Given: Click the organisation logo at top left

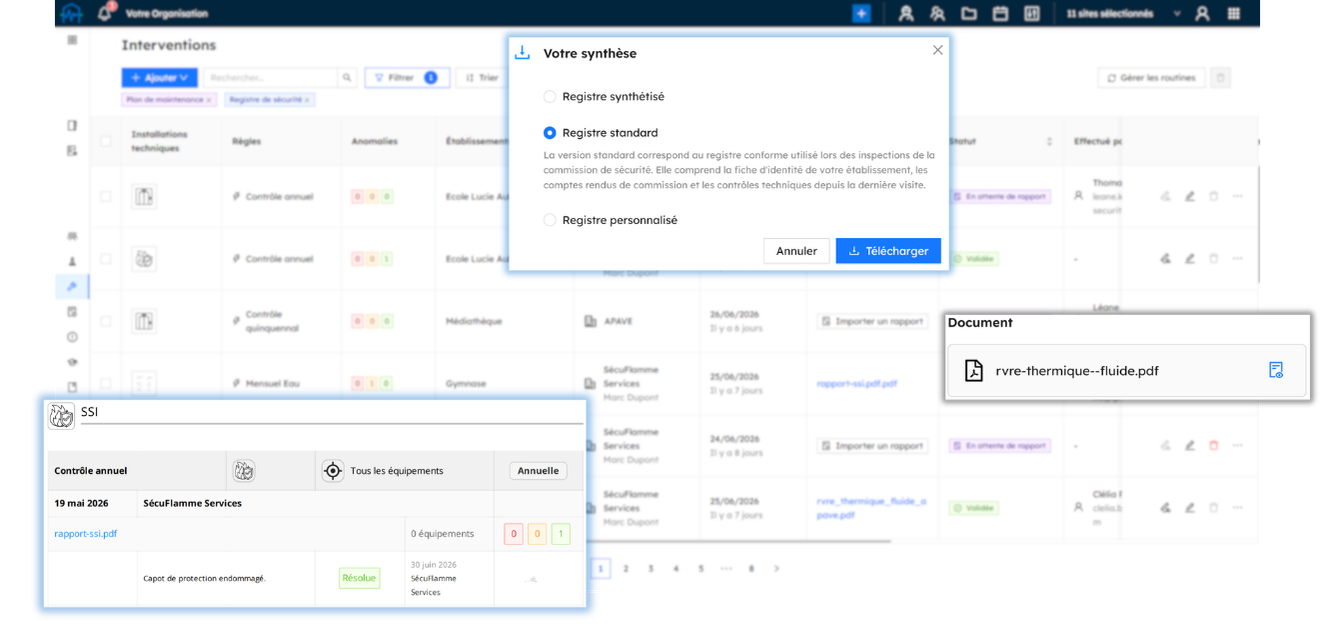Looking at the screenshot, I should click(71, 13).
